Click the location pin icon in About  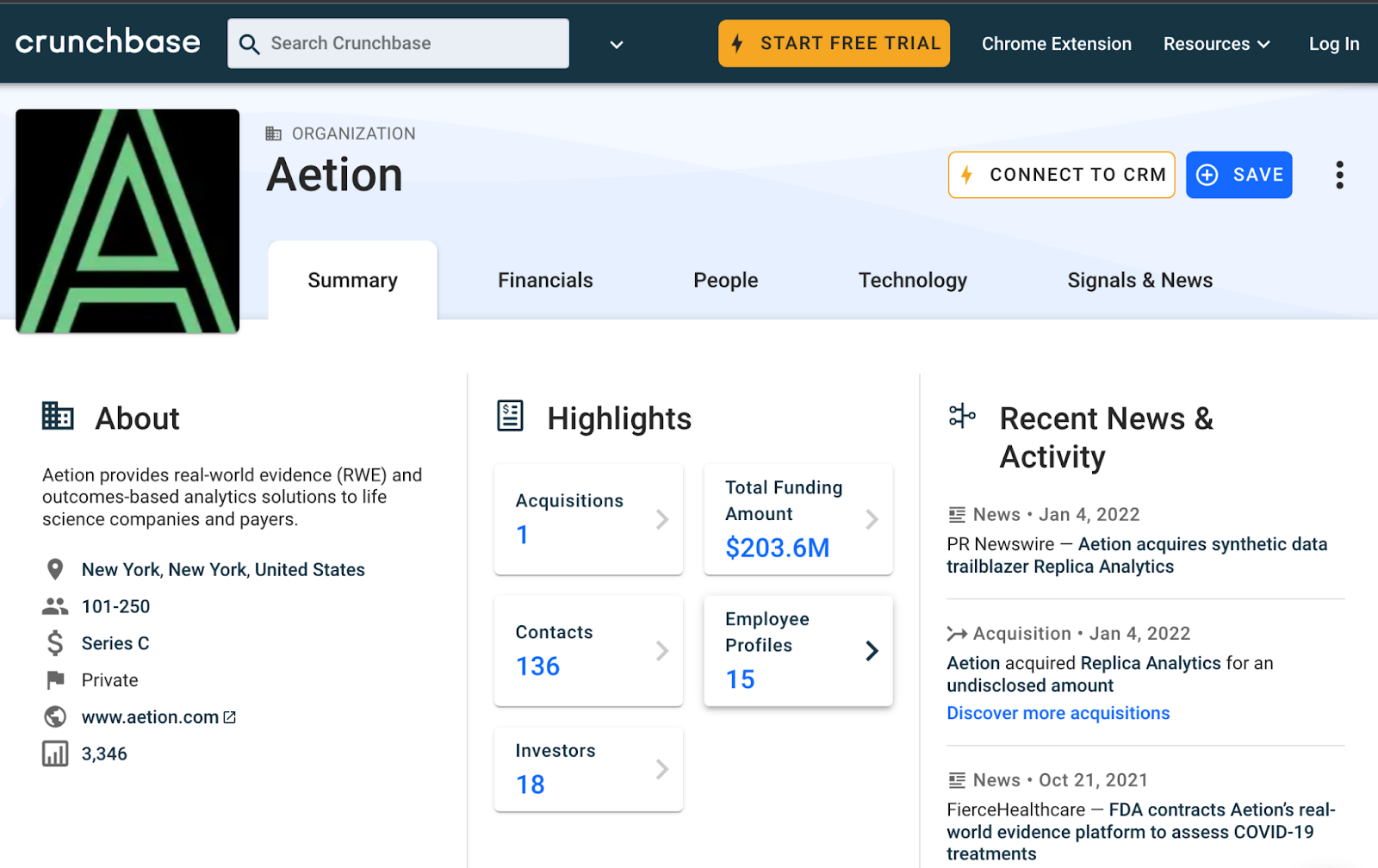(x=55, y=569)
